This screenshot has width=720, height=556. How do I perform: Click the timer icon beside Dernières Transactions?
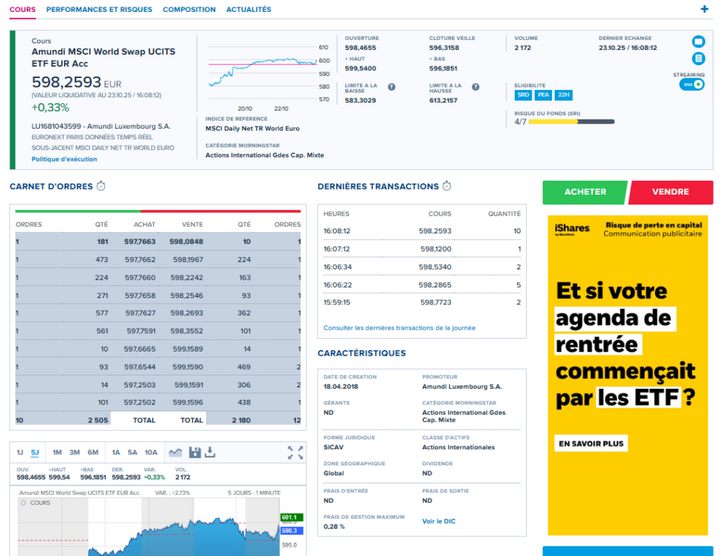(x=447, y=187)
